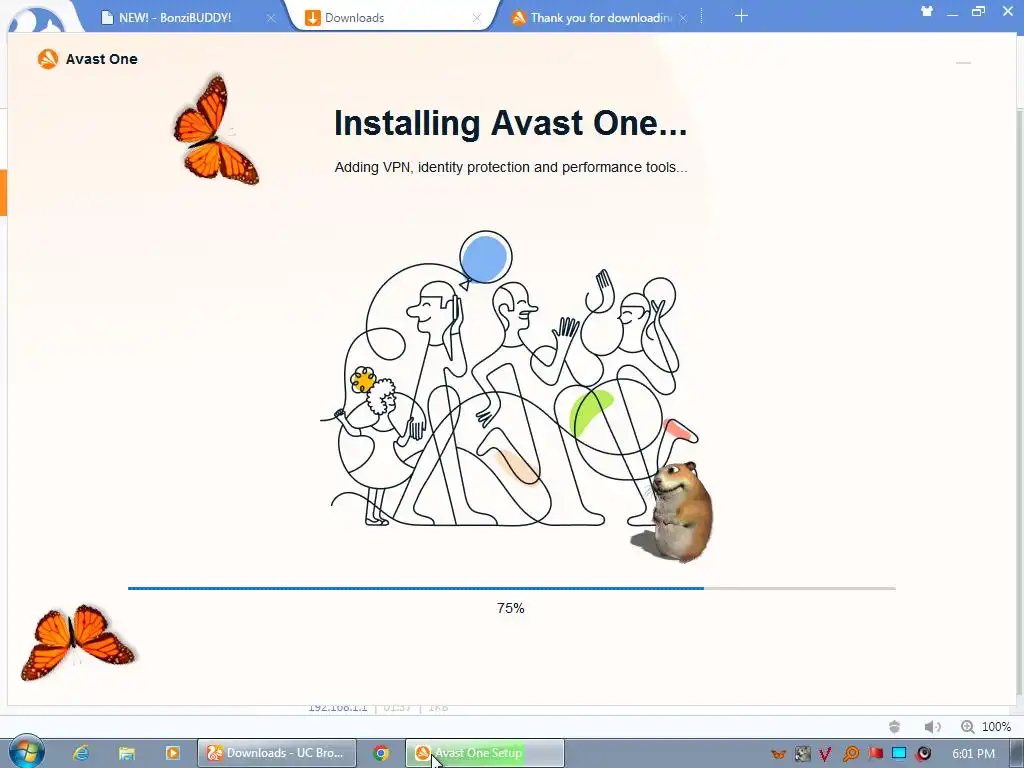Click the installation progress bar

pos(511,588)
